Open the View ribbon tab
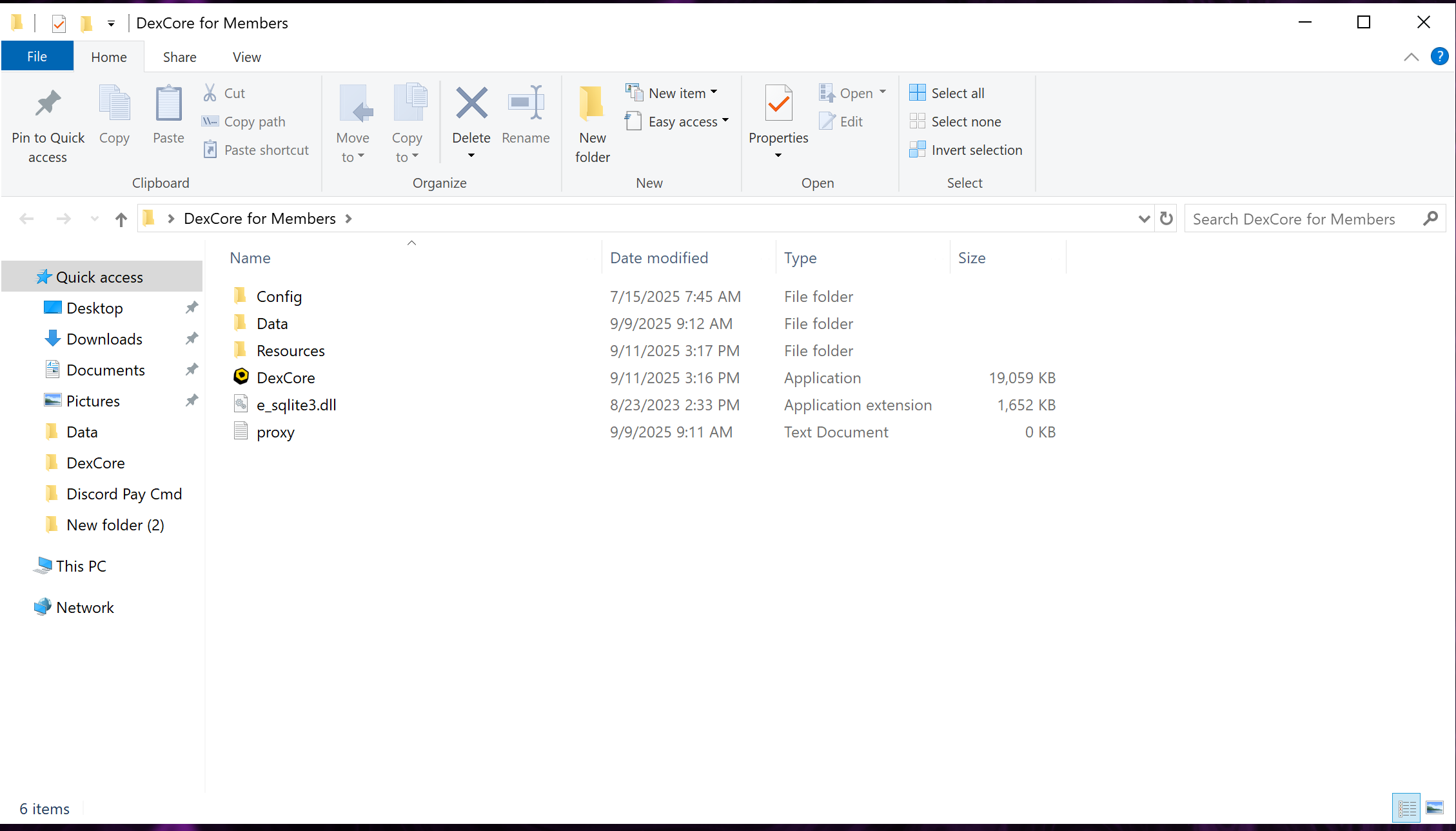 point(247,57)
